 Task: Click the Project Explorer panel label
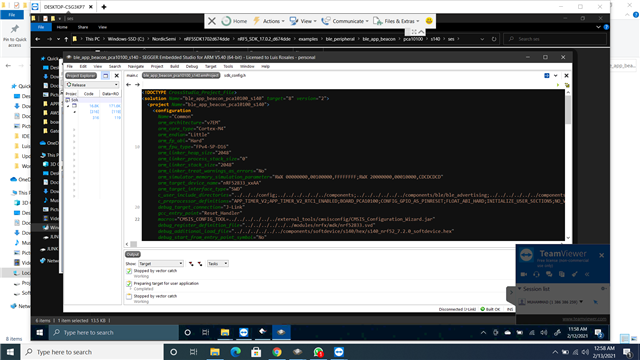tap(81, 76)
